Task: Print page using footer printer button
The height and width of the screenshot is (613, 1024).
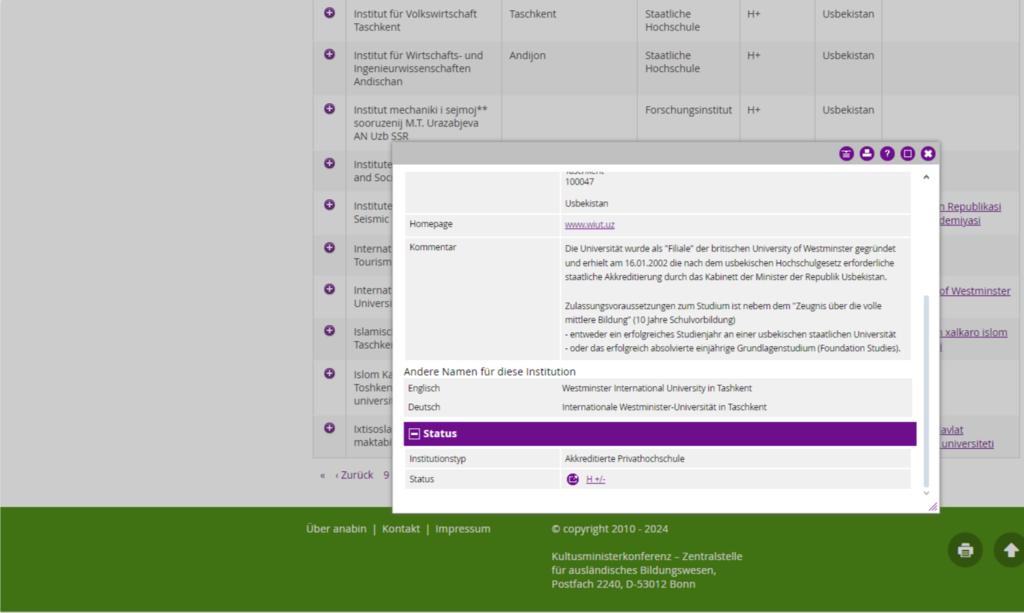Action: tap(965, 550)
